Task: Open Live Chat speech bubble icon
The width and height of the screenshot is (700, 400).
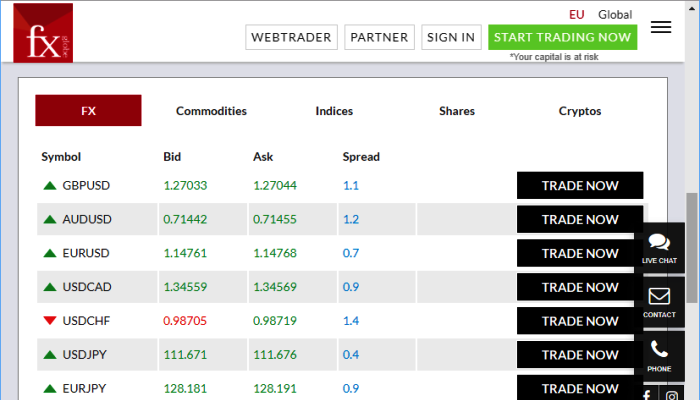Action: [659, 243]
